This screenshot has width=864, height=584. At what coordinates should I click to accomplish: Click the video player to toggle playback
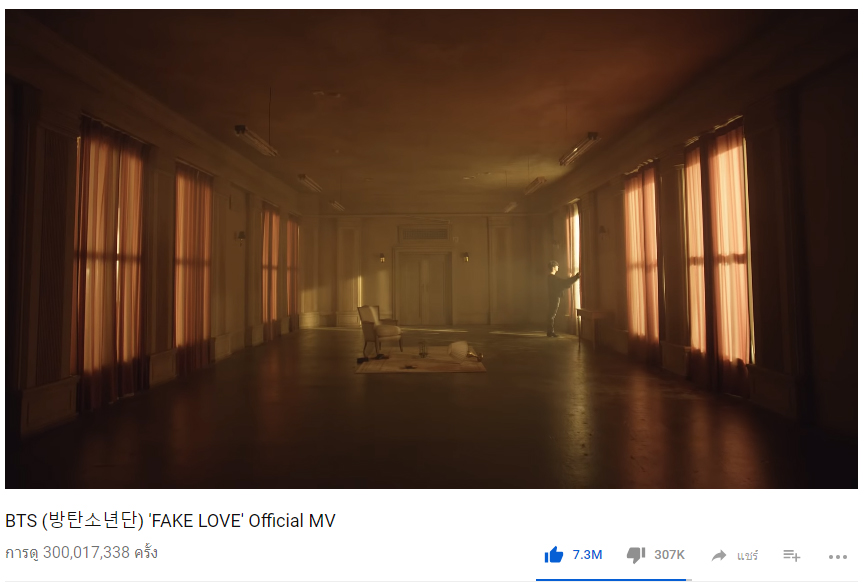431,248
